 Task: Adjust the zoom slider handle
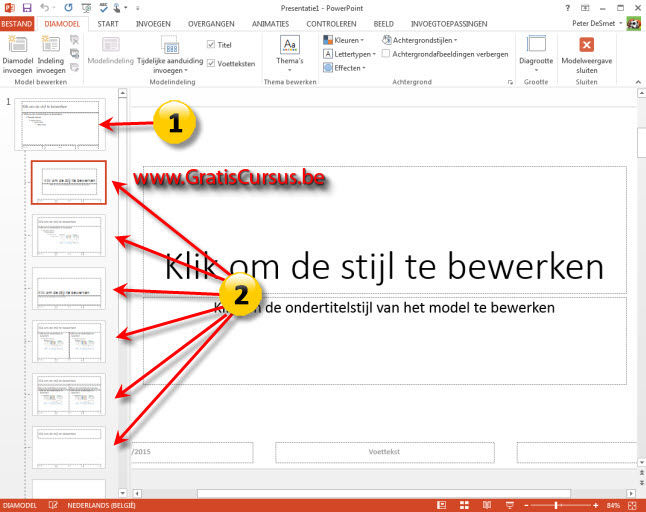556,505
